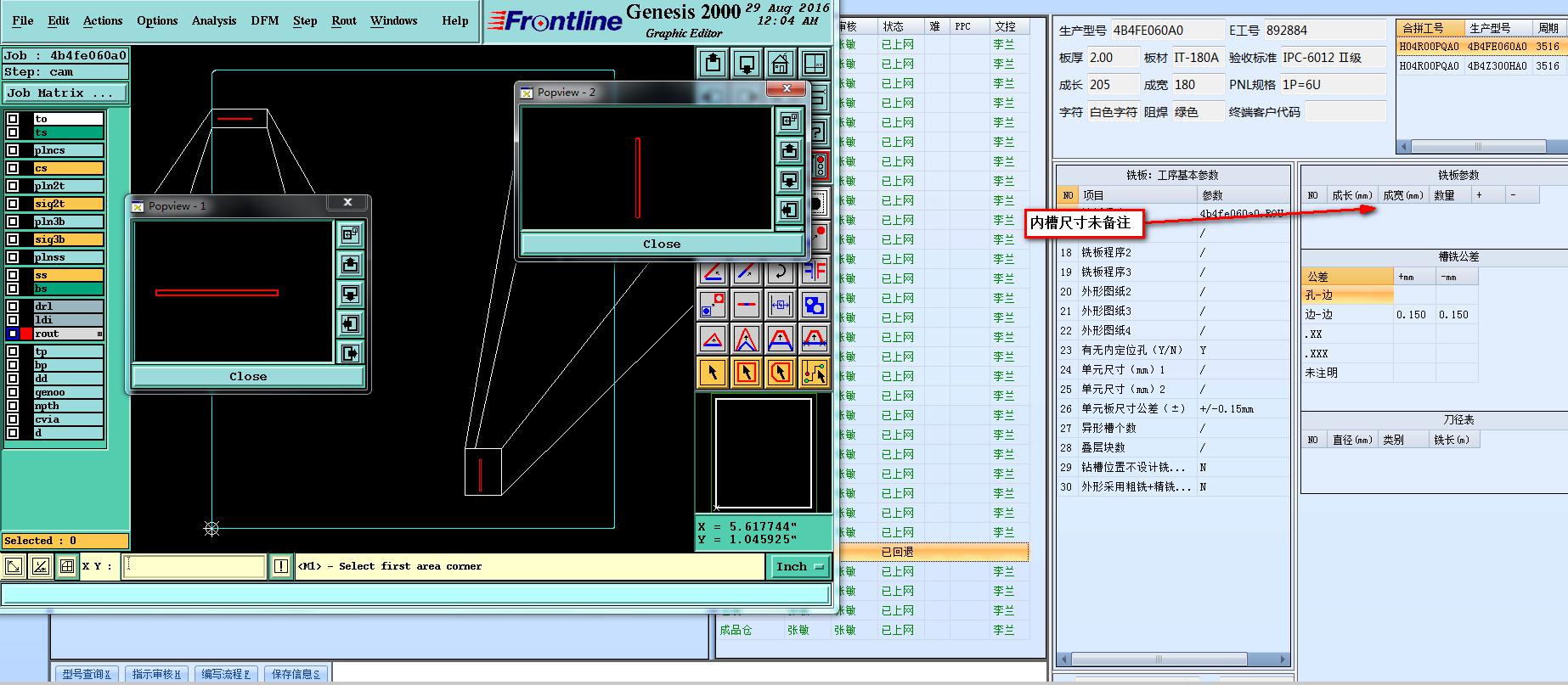
Task: Select the plain arrow select tool
Action: [x=713, y=372]
